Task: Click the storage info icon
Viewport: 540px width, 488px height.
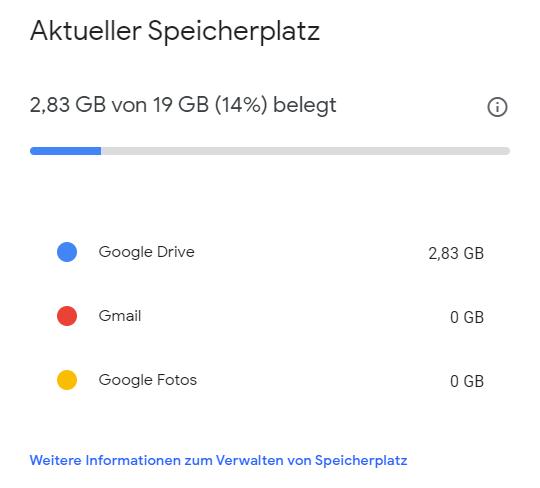Action: [497, 107]
